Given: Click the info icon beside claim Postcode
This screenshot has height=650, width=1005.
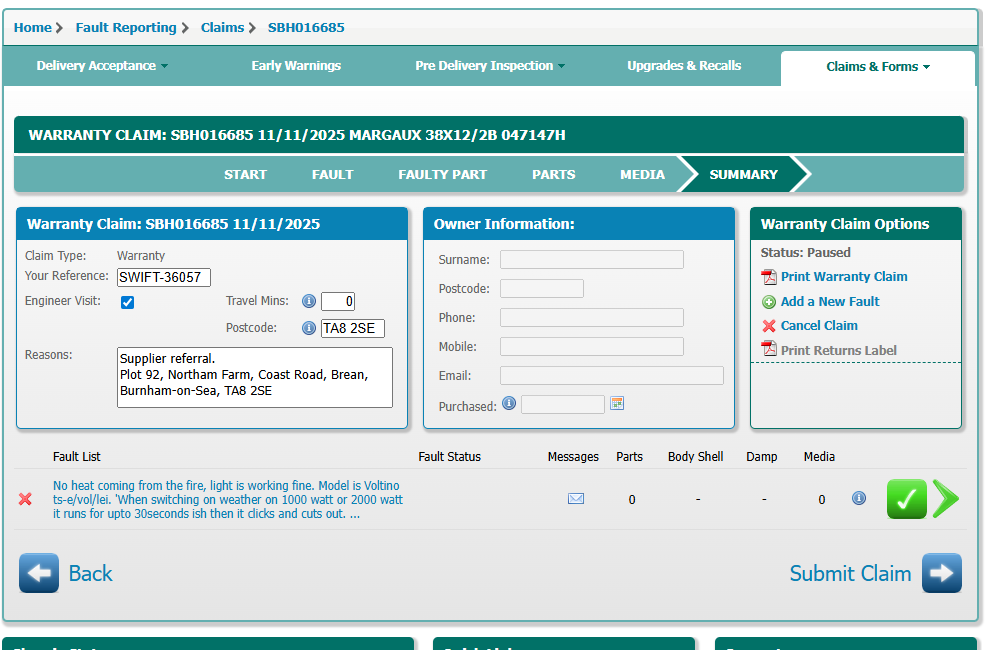Looking at the screenshot, I should click(309, 328).
